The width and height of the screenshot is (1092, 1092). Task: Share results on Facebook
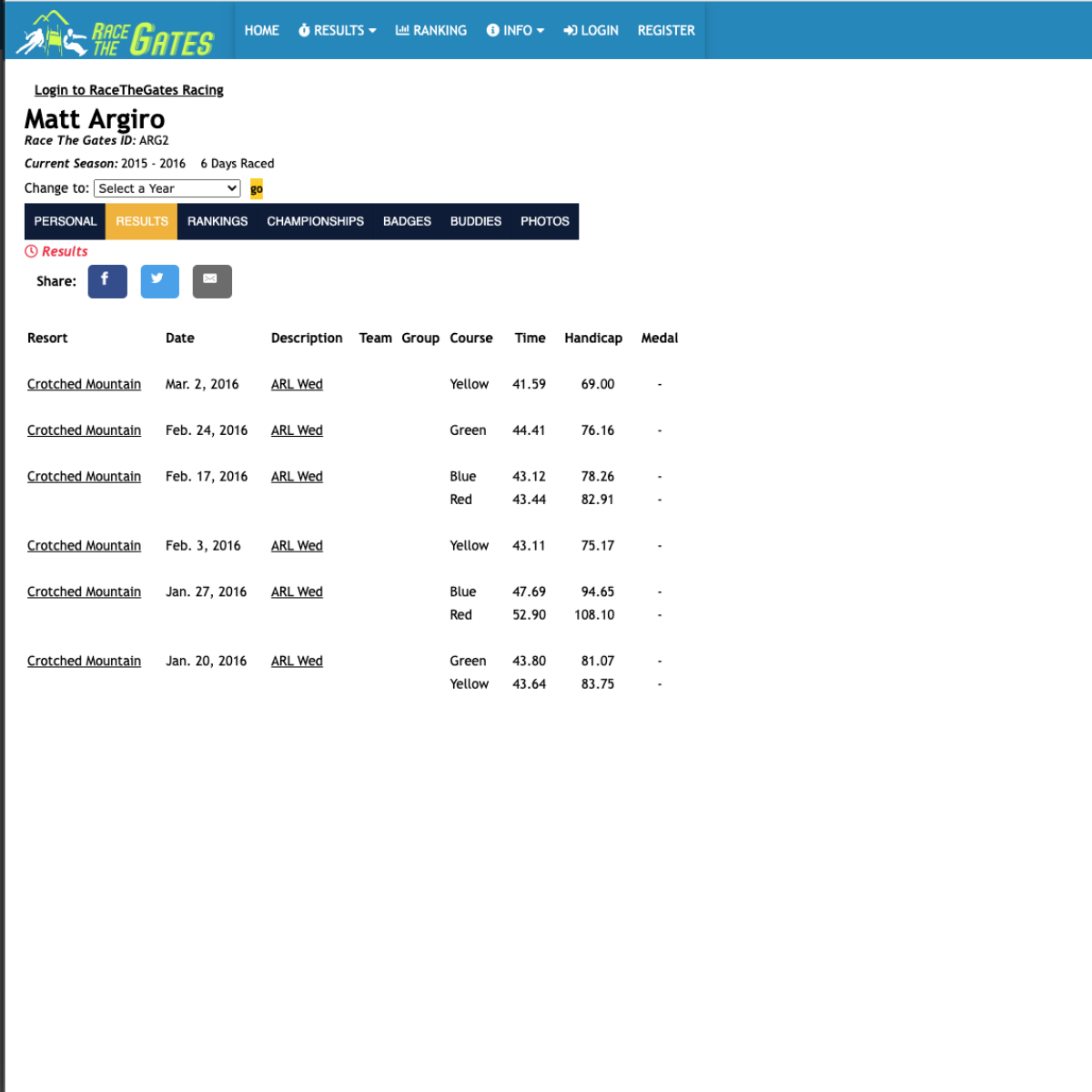point(107,281)
